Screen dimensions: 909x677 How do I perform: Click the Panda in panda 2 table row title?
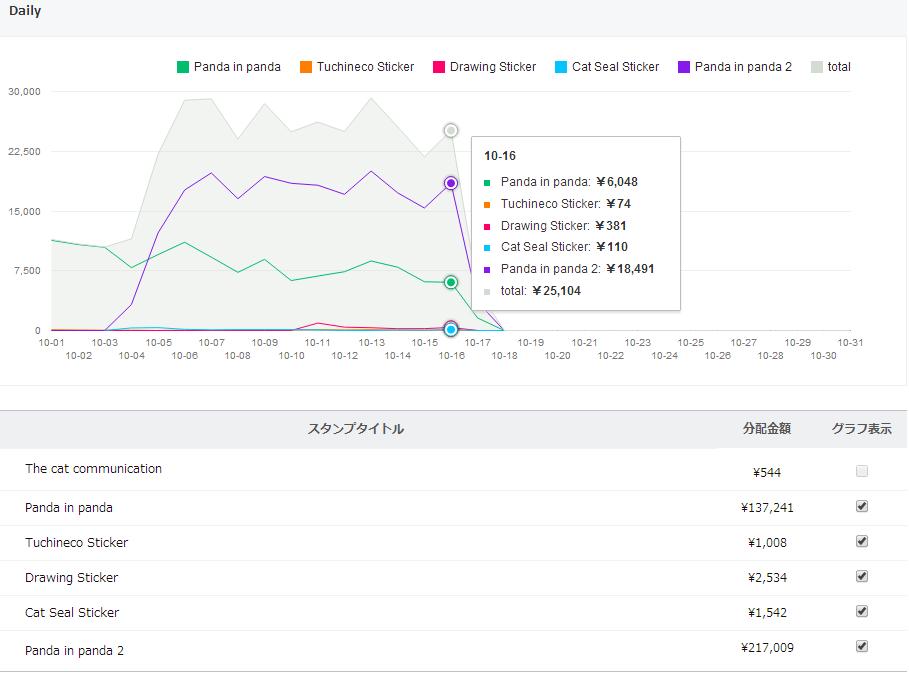point(75,651)
